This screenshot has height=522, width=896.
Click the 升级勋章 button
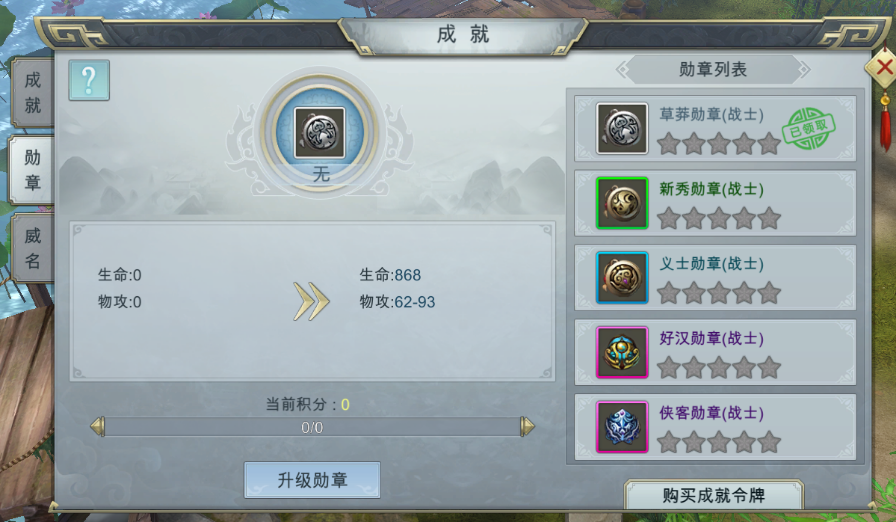[312, 480]
